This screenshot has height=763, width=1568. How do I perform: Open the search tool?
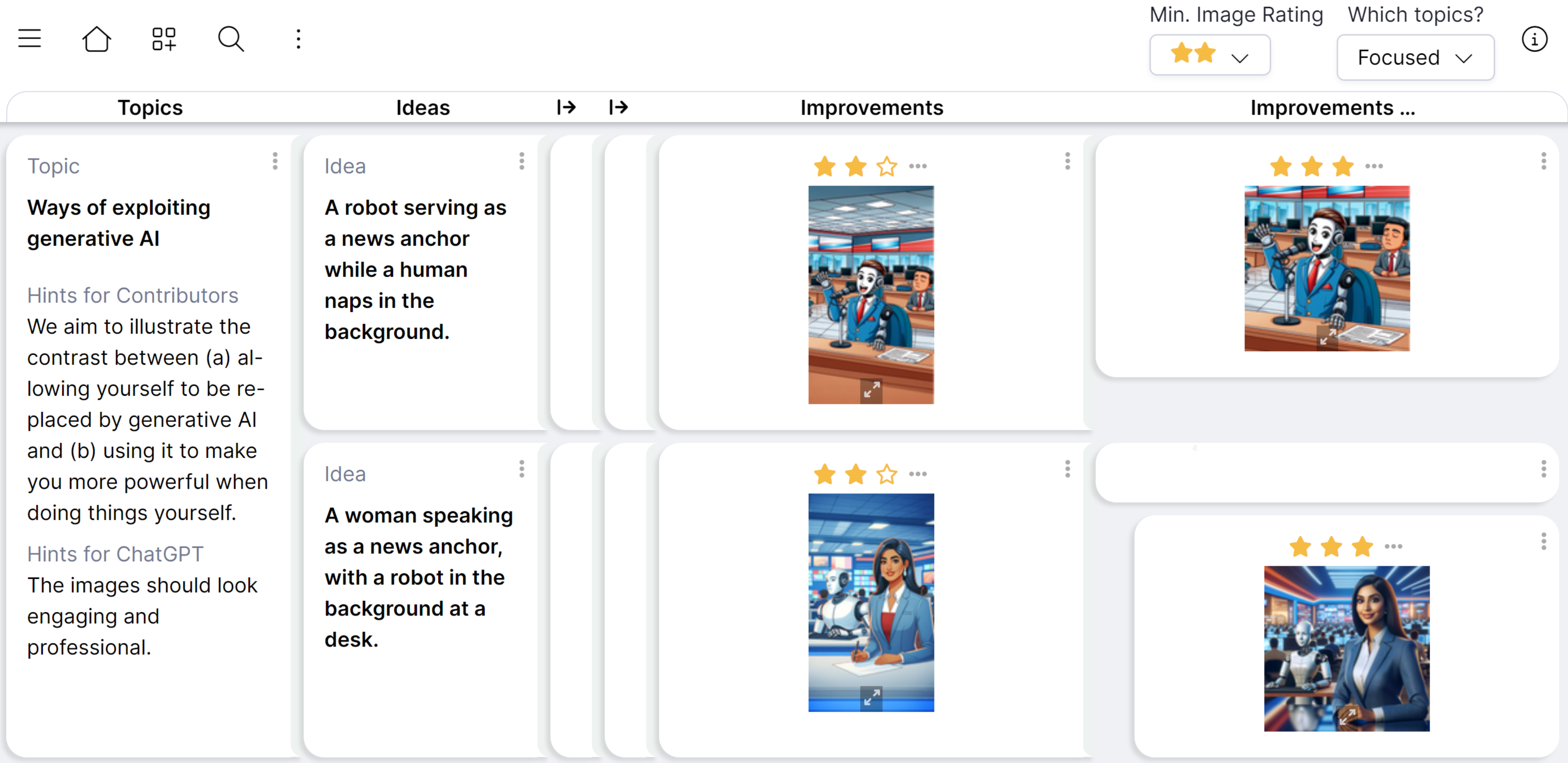(x=231, y=39)
